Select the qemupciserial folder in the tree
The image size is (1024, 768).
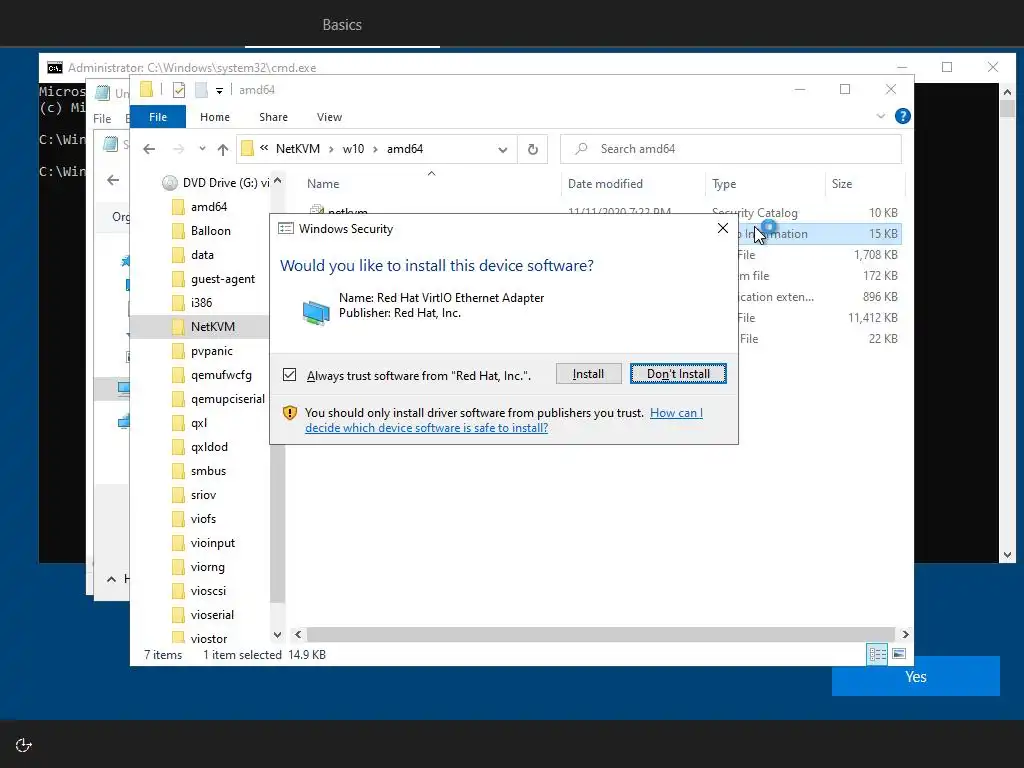tap(227, 399)
